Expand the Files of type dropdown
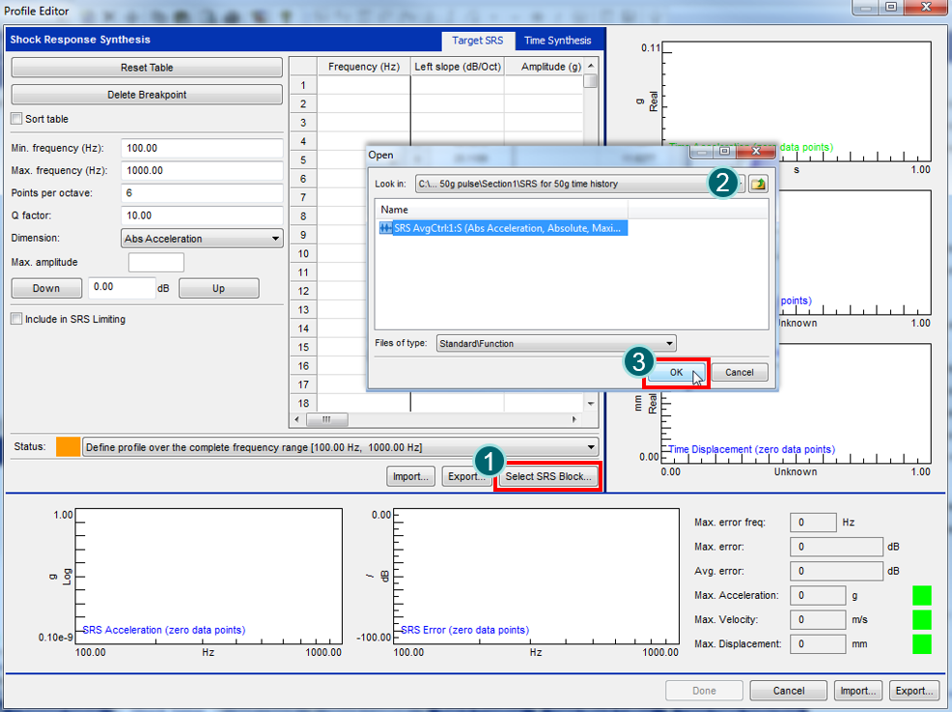This screenshot has height=712, width=952. (x=556, y=343)
